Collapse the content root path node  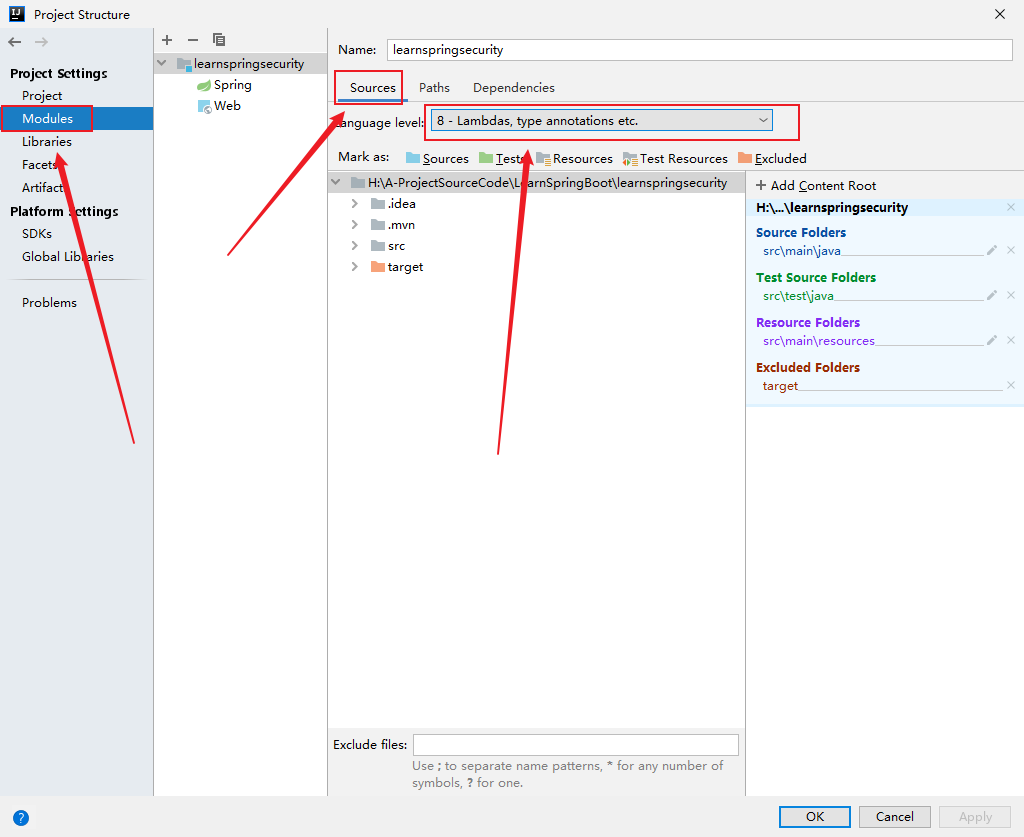coord(336,182)
